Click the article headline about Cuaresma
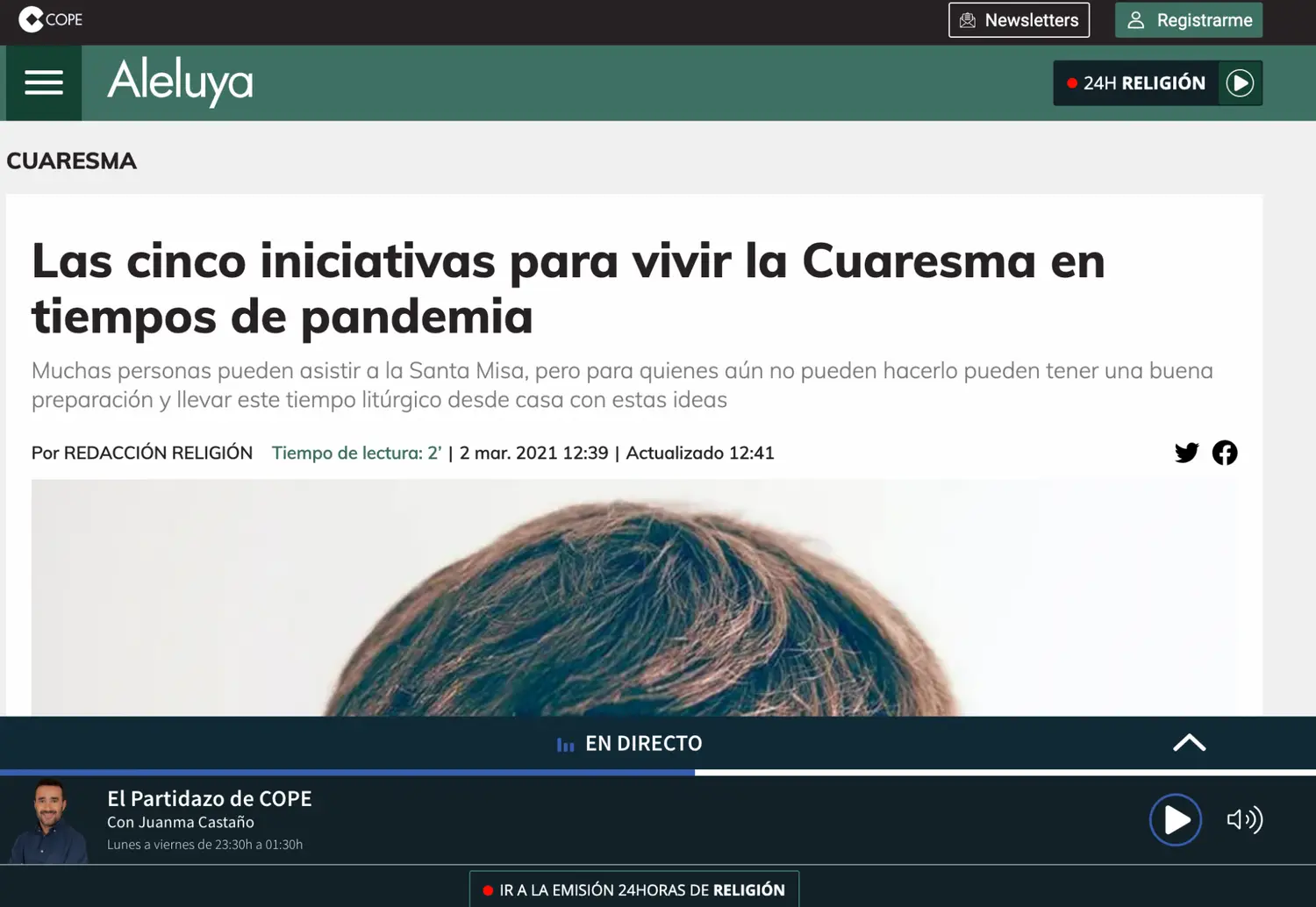Viewport: 1316px width, 907px height. 568,288
